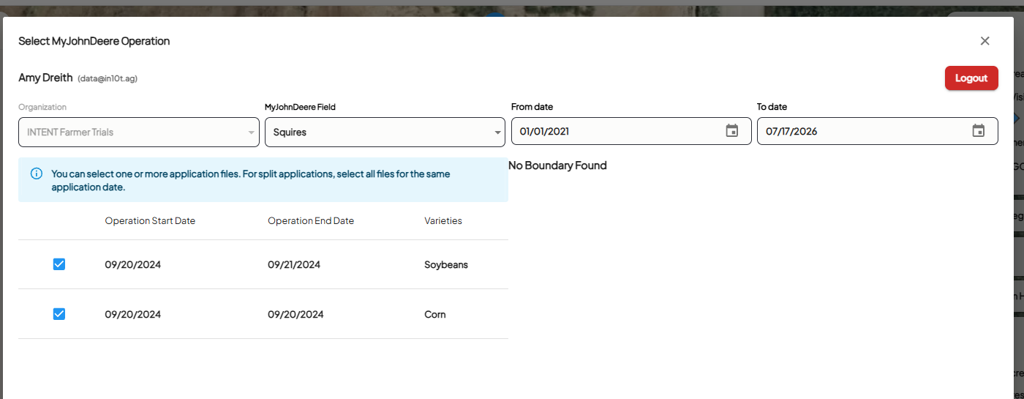Uncheck the Soybeans operation checkbox
This screenshot has height=399, width=1024.
click(x=59, y=264)
